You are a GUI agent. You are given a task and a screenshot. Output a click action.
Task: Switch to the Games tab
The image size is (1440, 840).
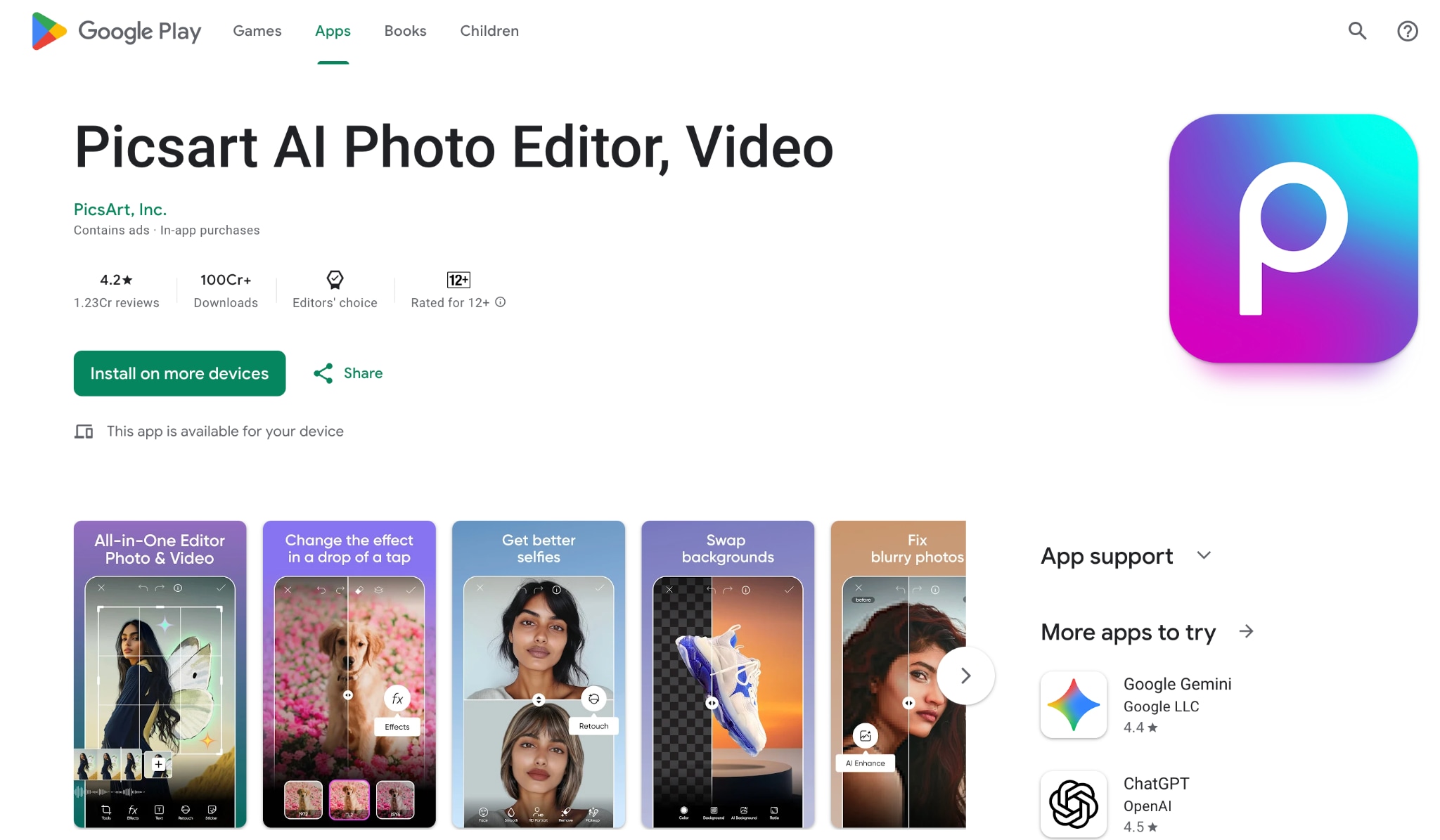coord(257,31)
